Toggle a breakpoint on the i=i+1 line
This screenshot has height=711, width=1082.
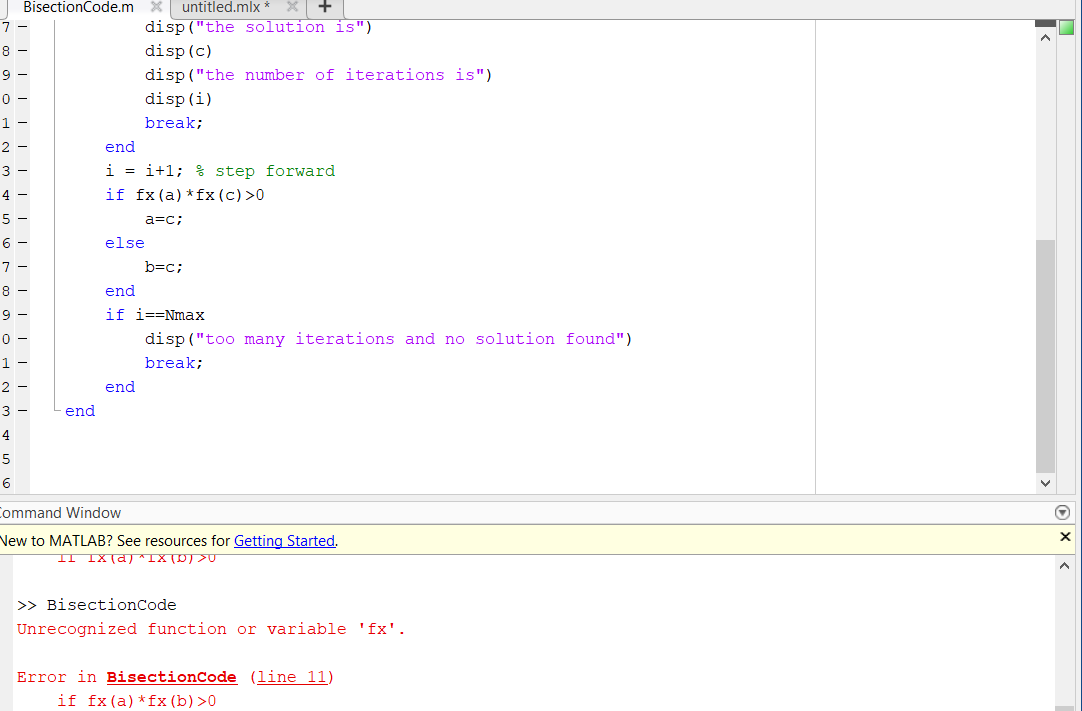pyautogui.click(x=20, y=170)
